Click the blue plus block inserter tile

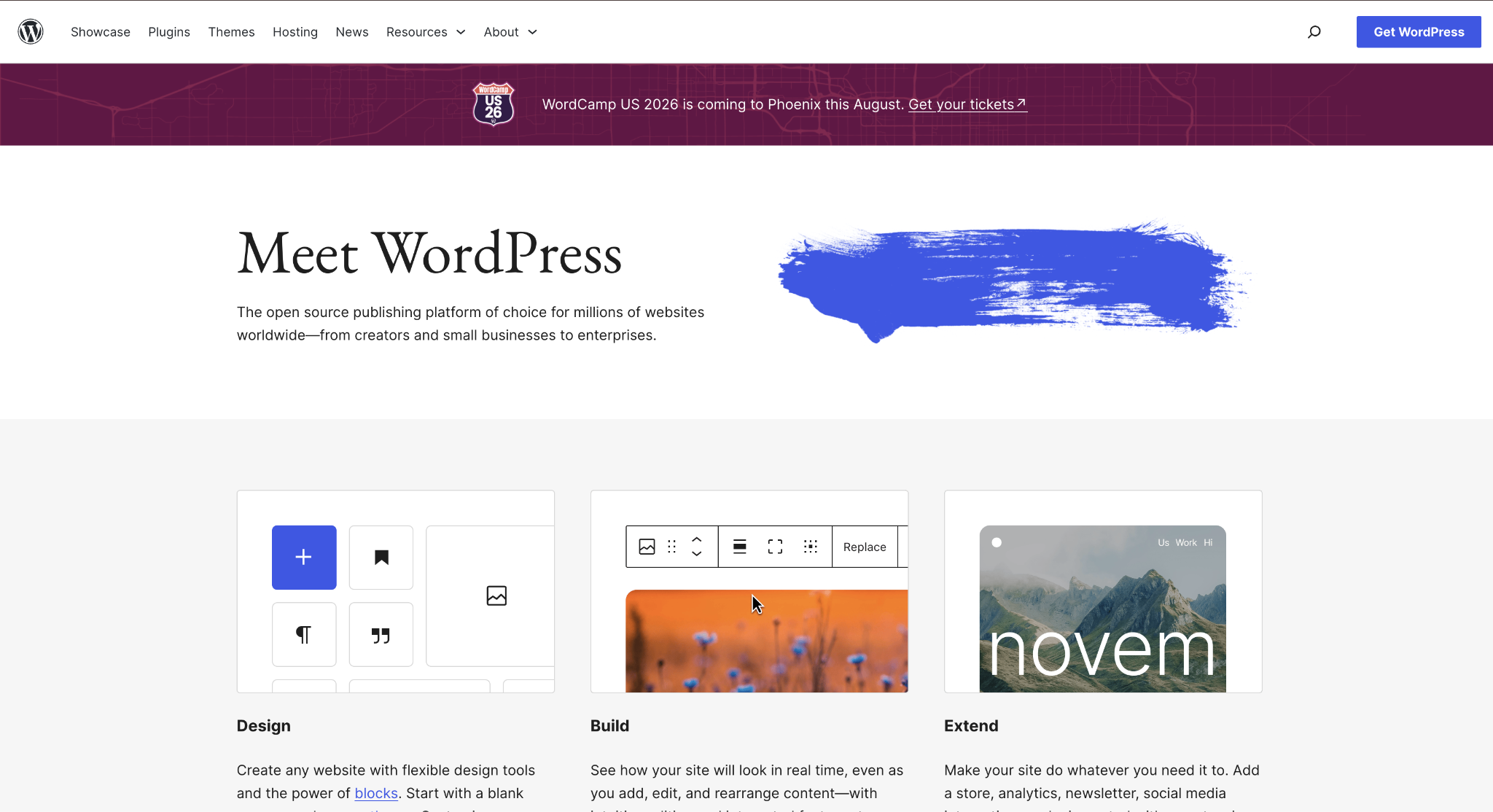coord(304,558)
